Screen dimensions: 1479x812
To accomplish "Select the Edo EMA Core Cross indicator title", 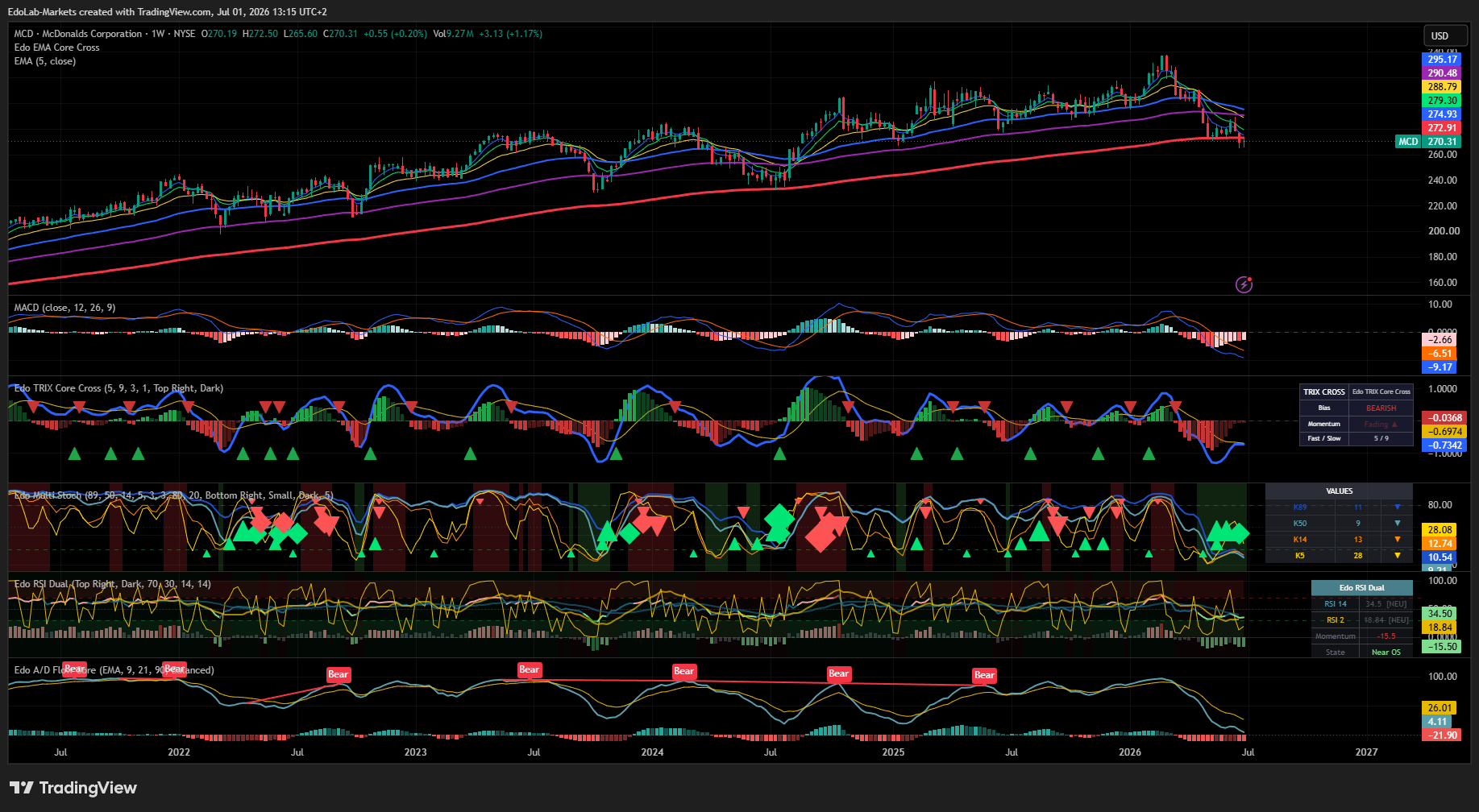I will coord(56,48).
